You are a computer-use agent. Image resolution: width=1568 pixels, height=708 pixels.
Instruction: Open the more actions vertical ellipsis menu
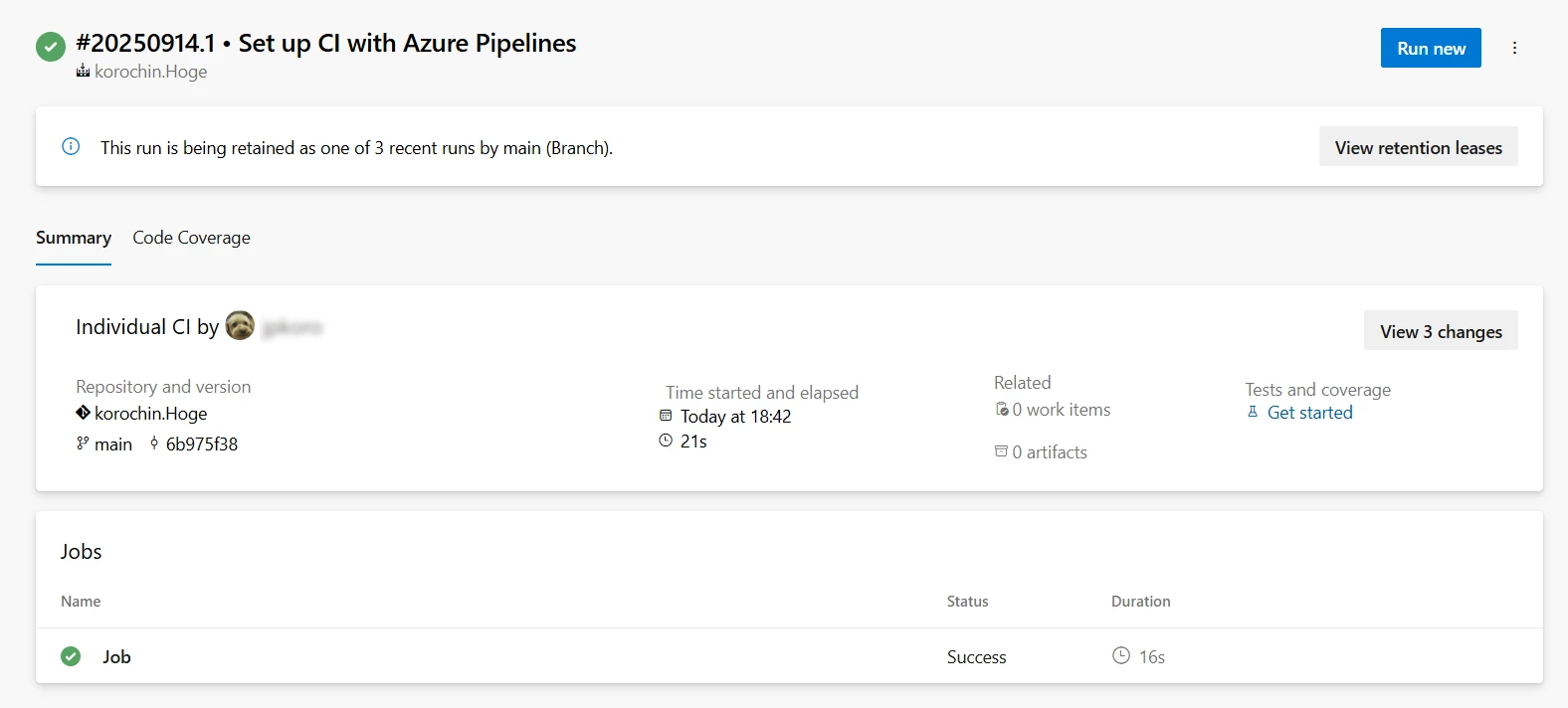[1514, 48]
